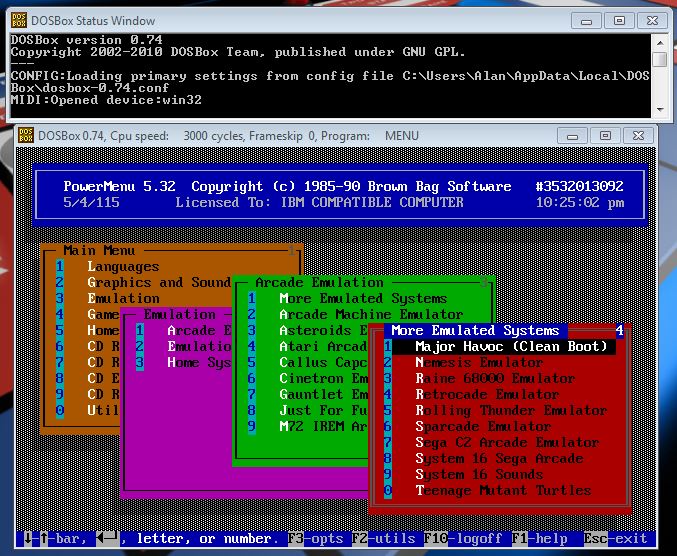The height and width of the screenshot is (556, 677).
Task: Click F1-help in bottom bar
Action: coord(539,539)
